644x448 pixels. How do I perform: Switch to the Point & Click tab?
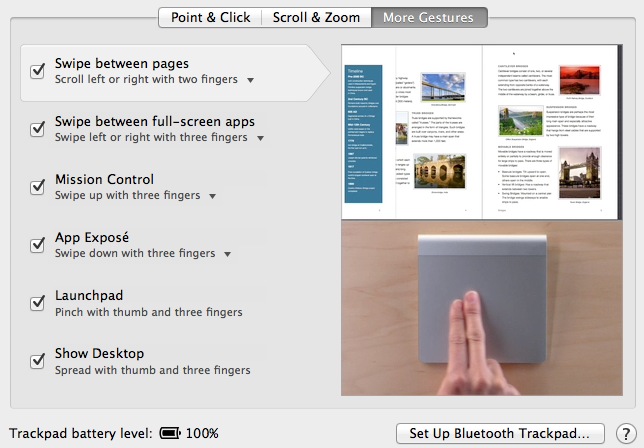210,17
